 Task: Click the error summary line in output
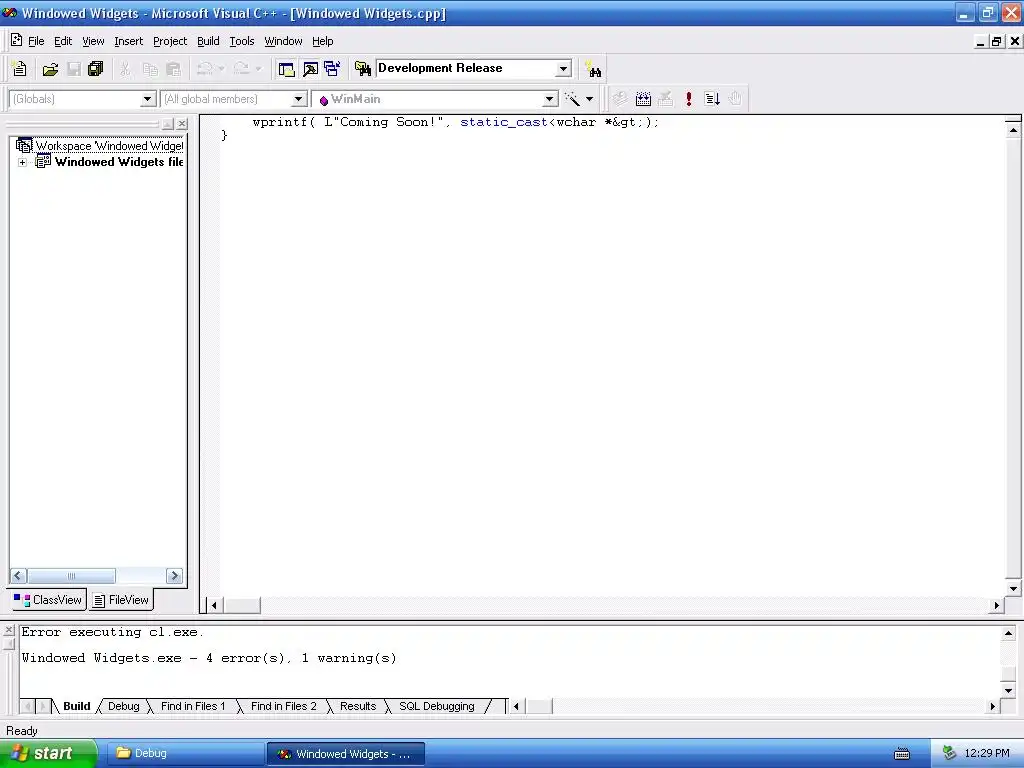coord(209,658)
